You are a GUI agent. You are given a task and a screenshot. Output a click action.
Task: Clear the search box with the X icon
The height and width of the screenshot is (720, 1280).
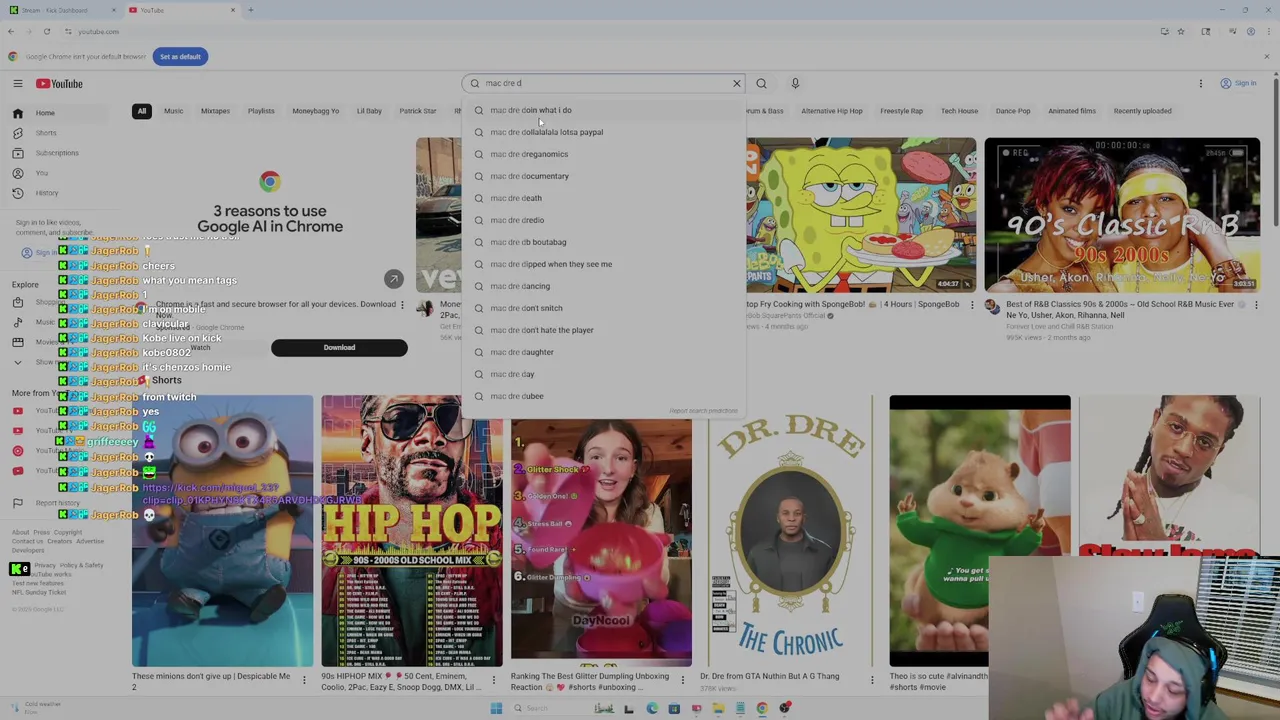point(737,84)
